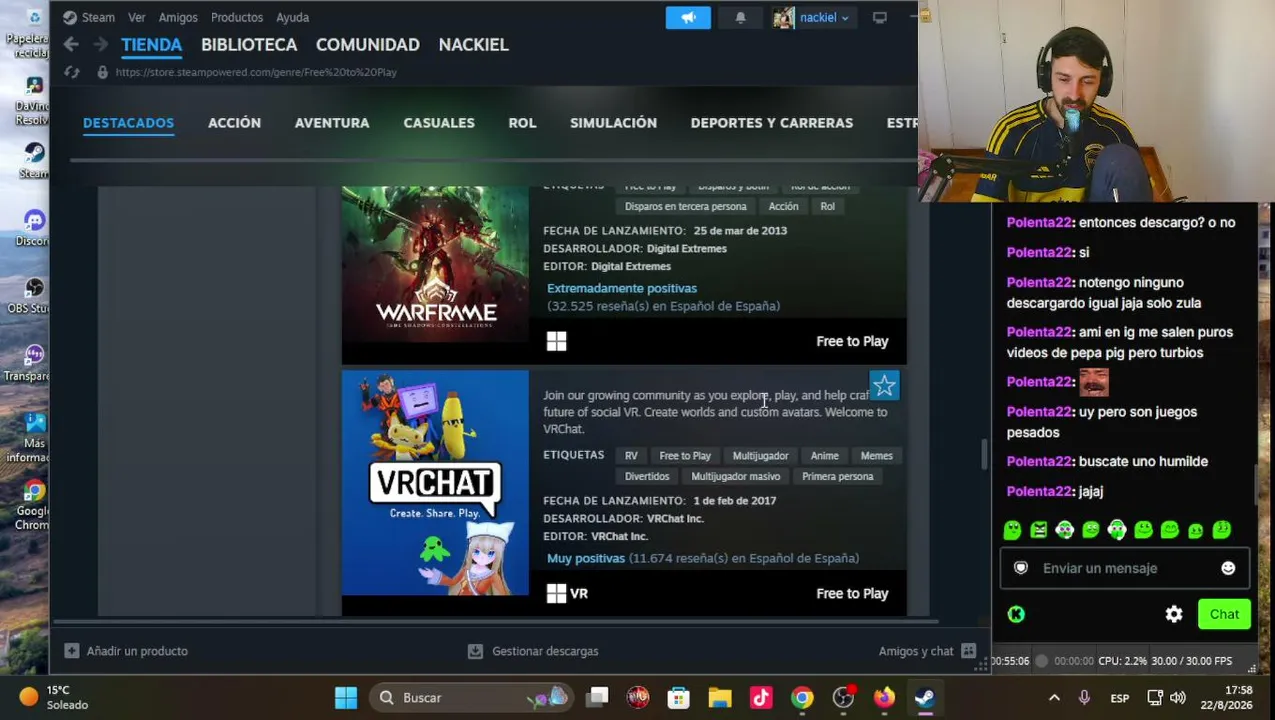Open the Ver menu

click(x=137, y=17)
